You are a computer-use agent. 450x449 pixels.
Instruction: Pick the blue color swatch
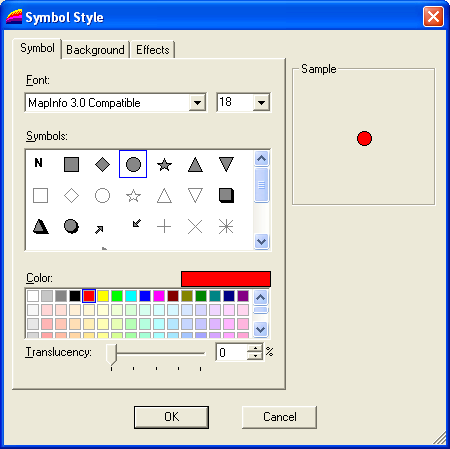[145, 296]
